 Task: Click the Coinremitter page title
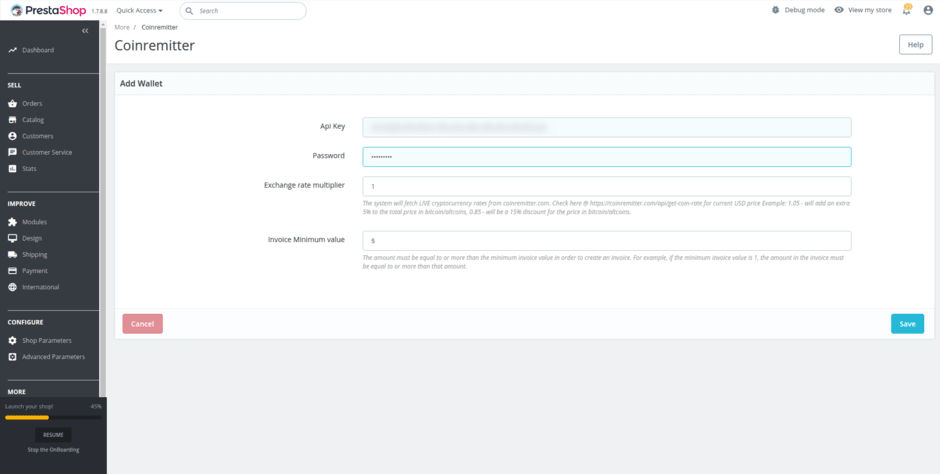tap(155, 46)
